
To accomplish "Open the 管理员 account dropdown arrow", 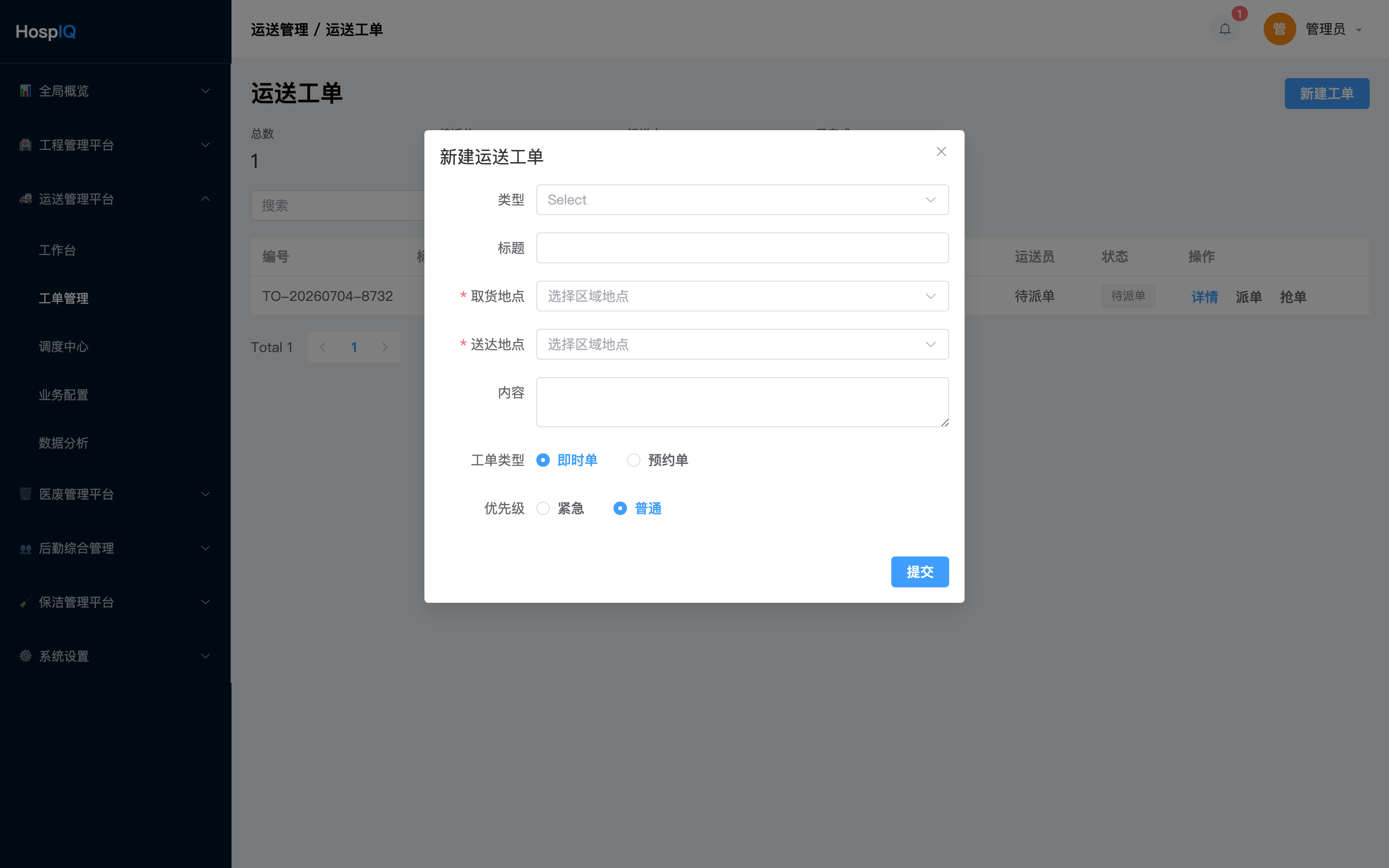I will (1359, 30).
